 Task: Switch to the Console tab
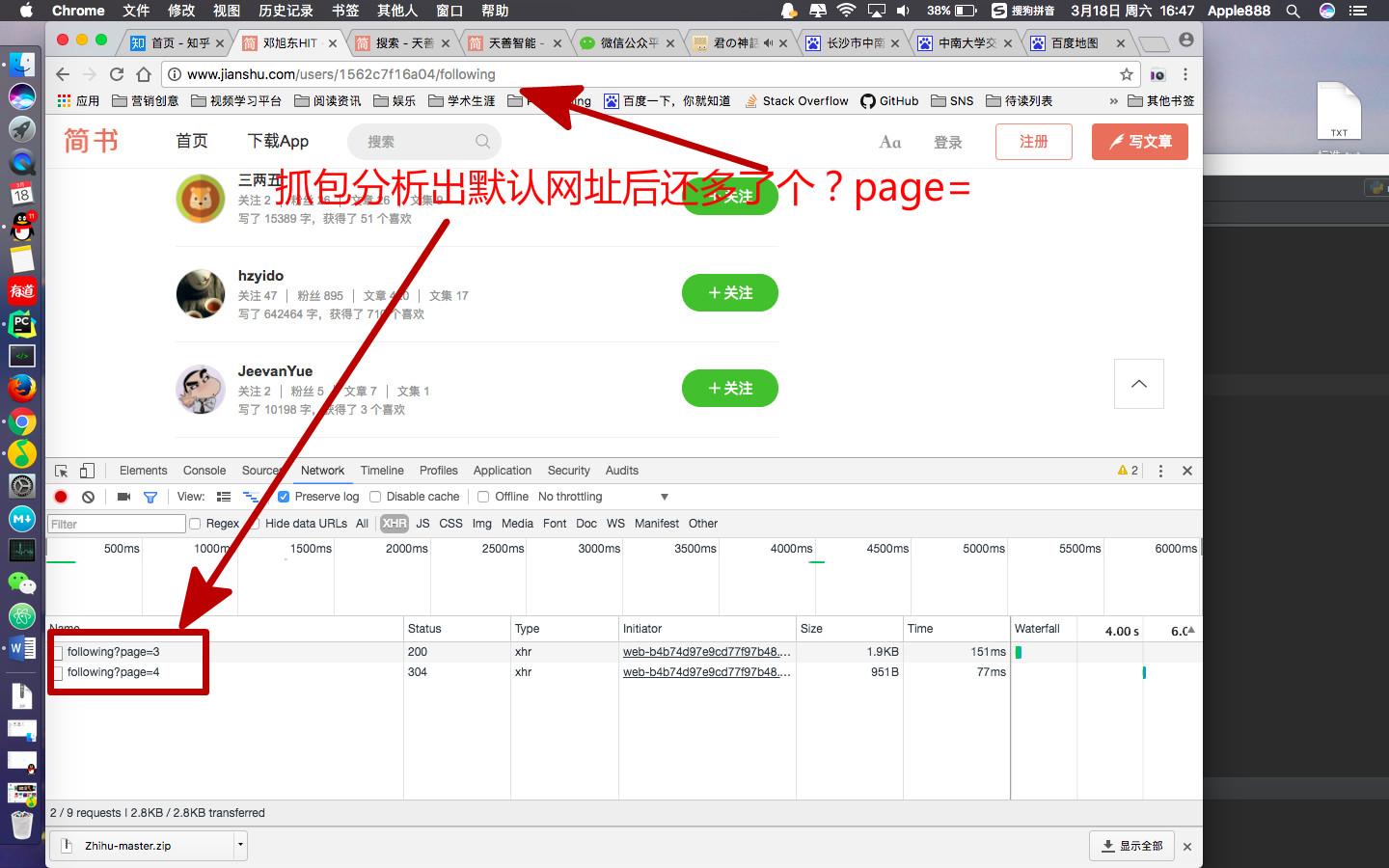(204, 471)
